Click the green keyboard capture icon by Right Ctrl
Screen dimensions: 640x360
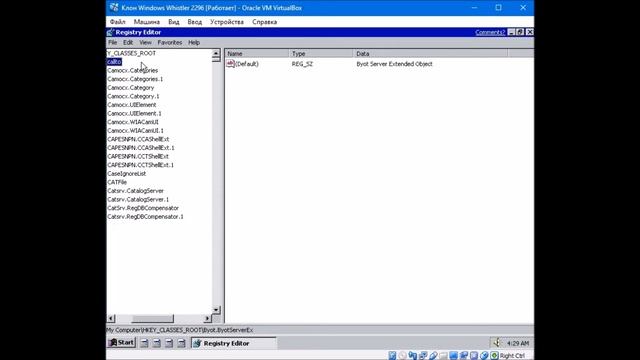point(494,356)
